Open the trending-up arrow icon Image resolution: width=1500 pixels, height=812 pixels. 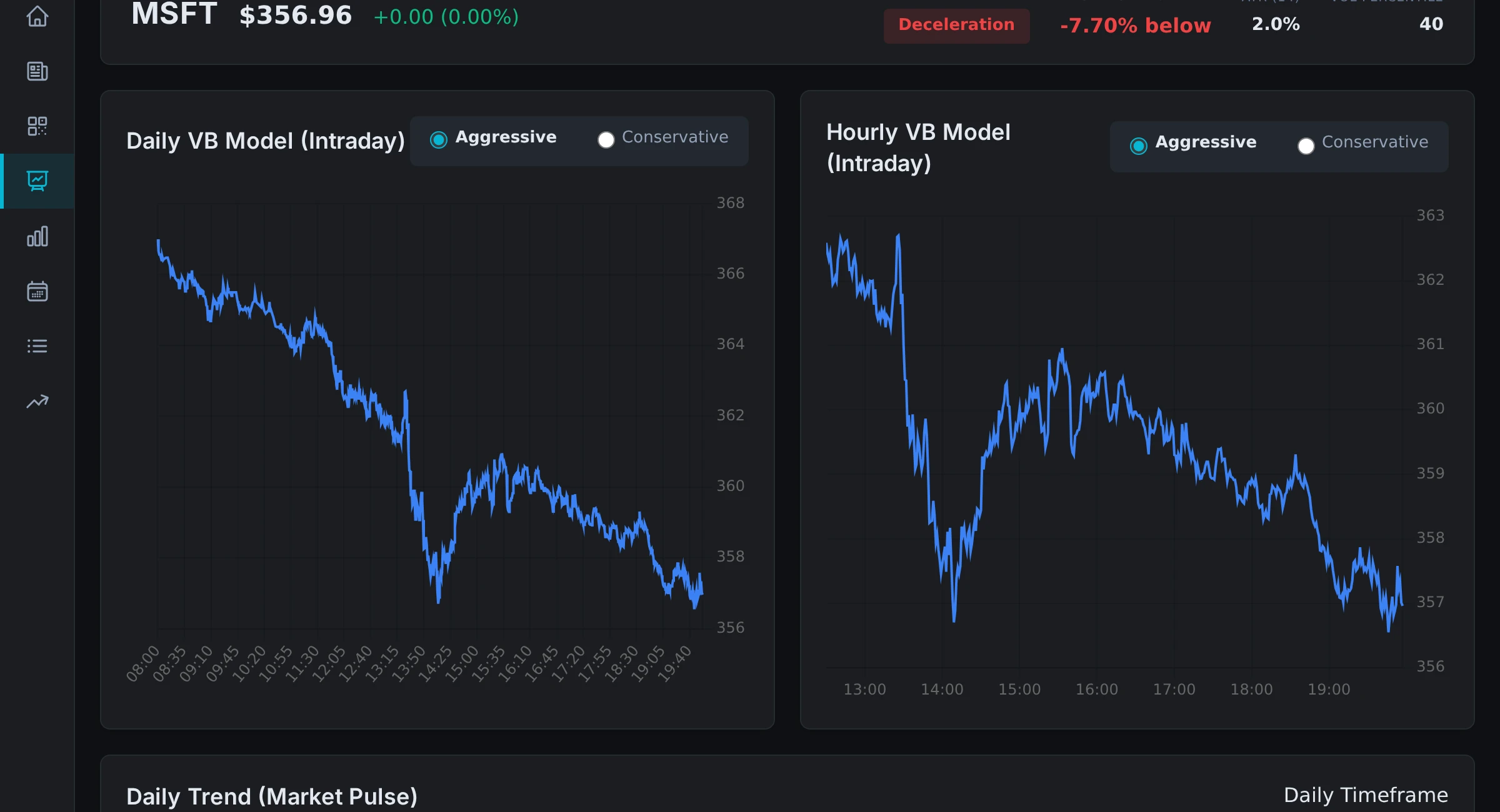click(x=37, y=401)
